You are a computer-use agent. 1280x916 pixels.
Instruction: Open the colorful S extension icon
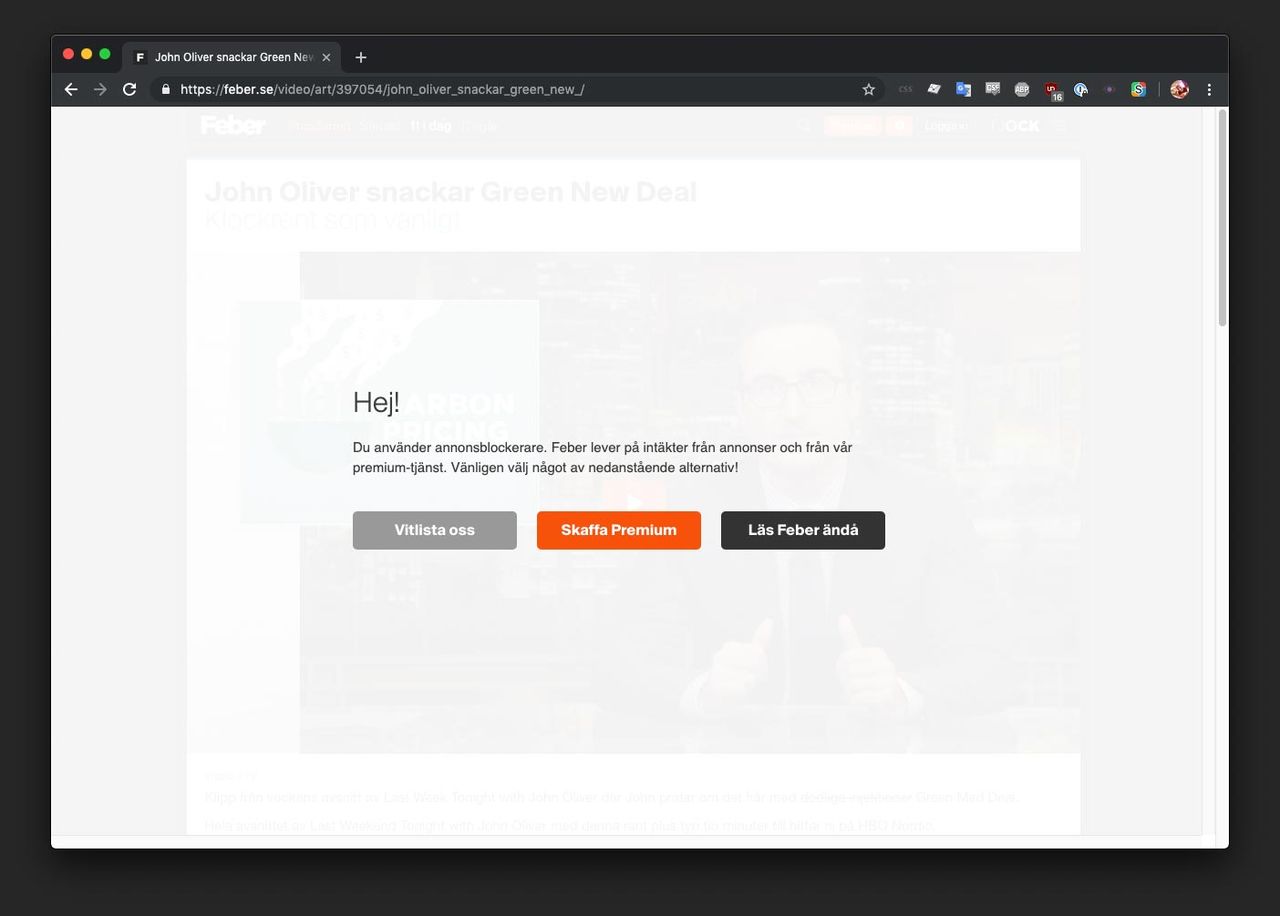1138,89
